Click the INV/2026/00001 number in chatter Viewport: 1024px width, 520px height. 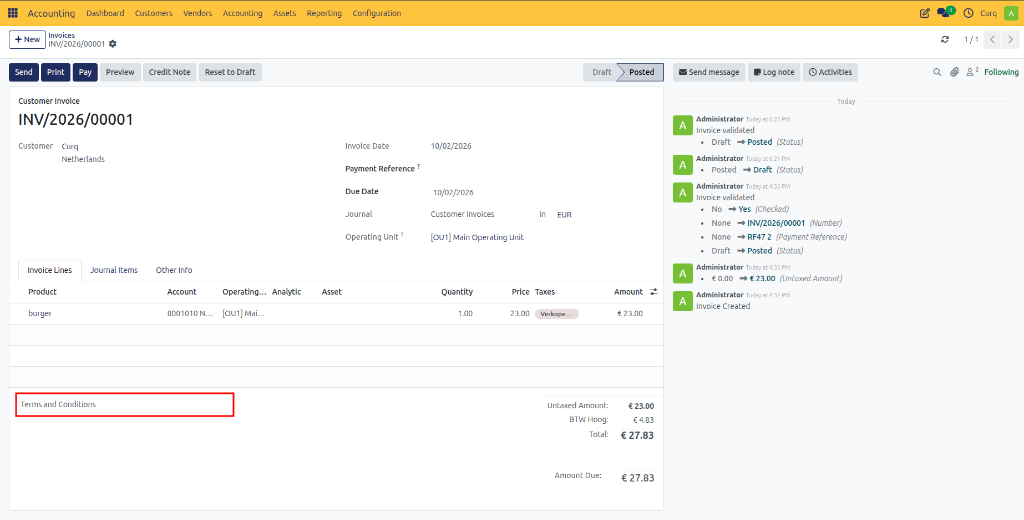coord(776,223)
